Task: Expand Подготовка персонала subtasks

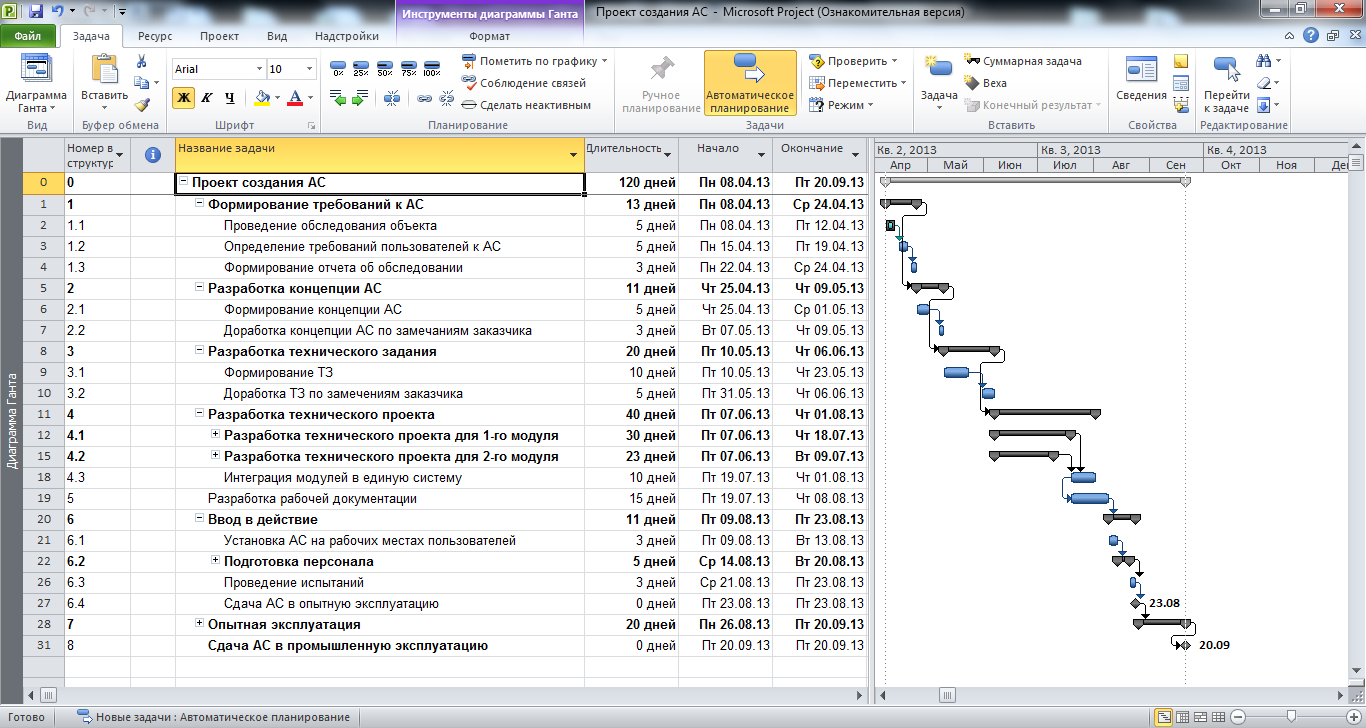Action: [216, 561]
